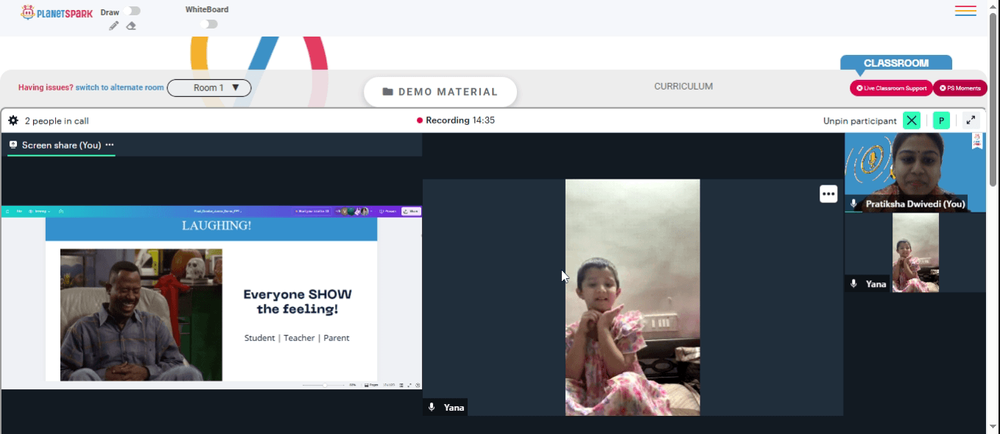Viewport: 1000px width, 434px height.
Task: Open call settings gear icon
Action: [x=13, y=120]
